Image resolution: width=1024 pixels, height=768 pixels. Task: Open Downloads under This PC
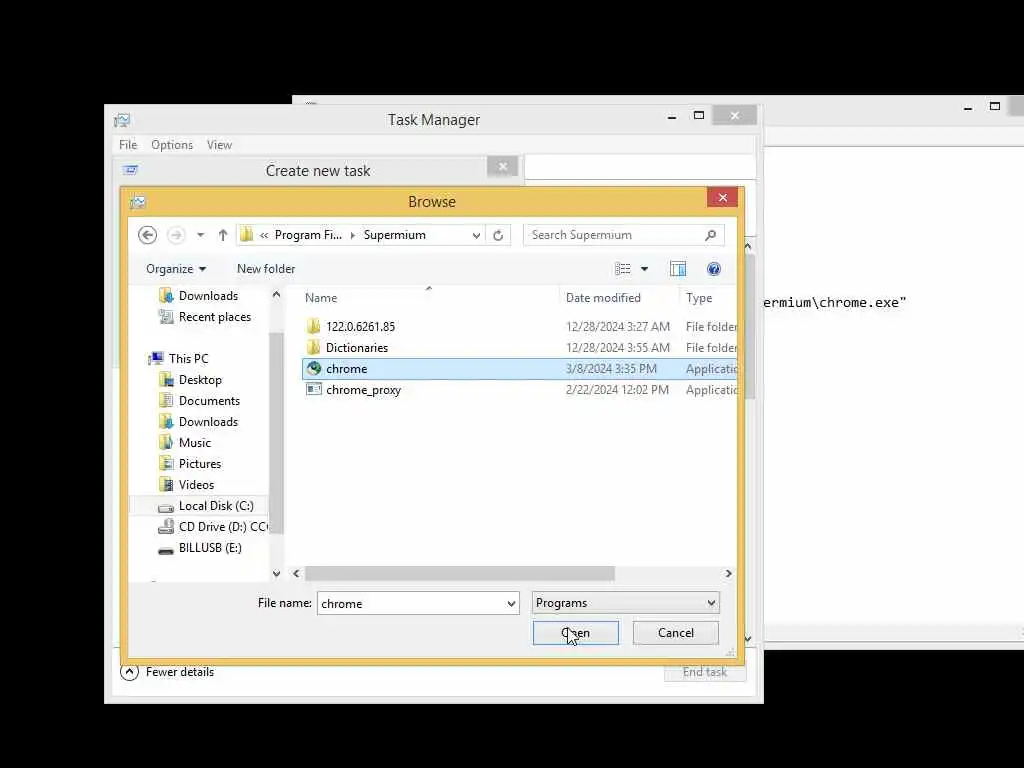click(199, 422)
